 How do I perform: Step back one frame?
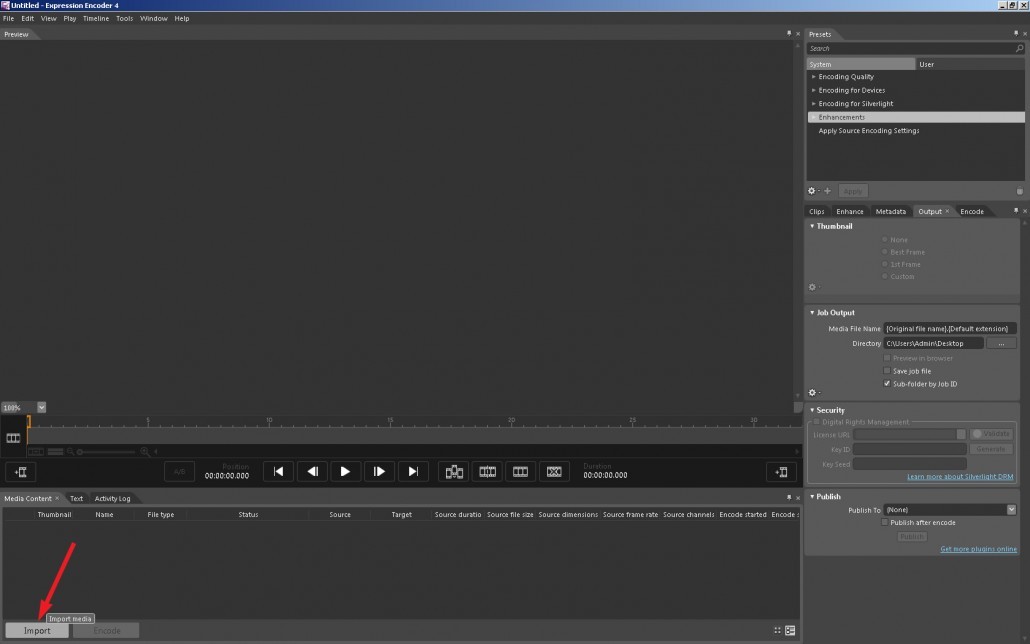pyautogui.click(x=312, y=471)
